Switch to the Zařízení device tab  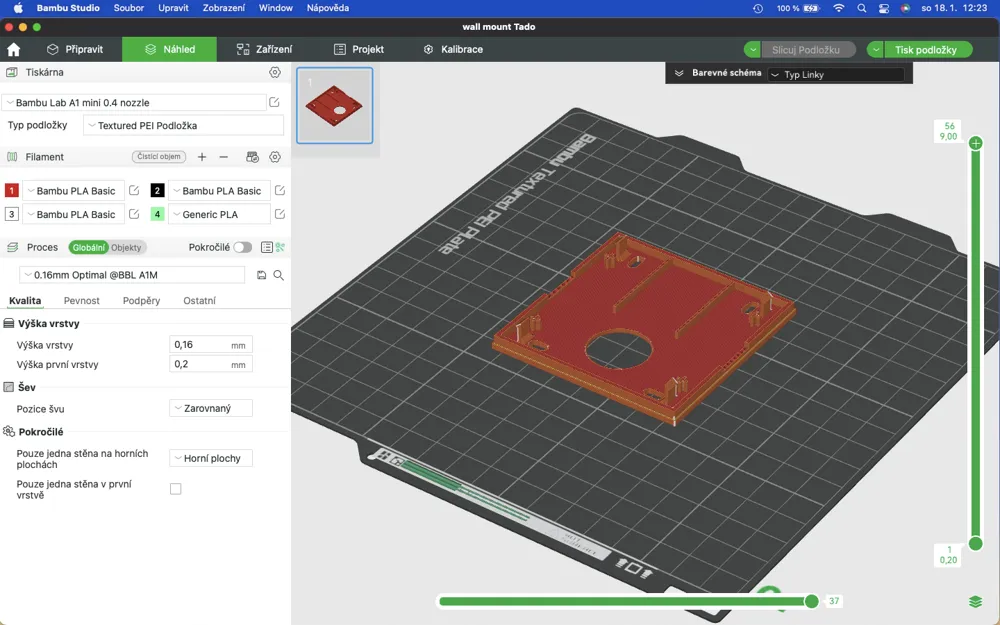point(264,49)
